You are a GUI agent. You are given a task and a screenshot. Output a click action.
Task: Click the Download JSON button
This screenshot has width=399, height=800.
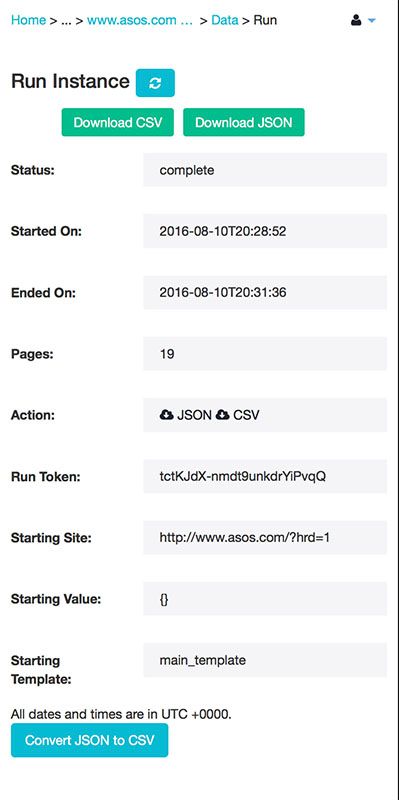click(x=244, y=122)
